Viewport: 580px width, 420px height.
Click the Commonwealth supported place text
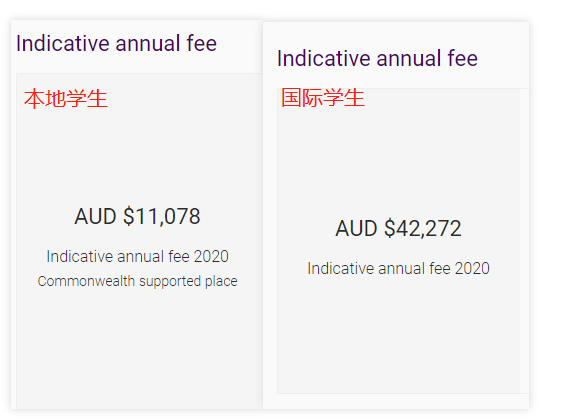pos(137,281)
